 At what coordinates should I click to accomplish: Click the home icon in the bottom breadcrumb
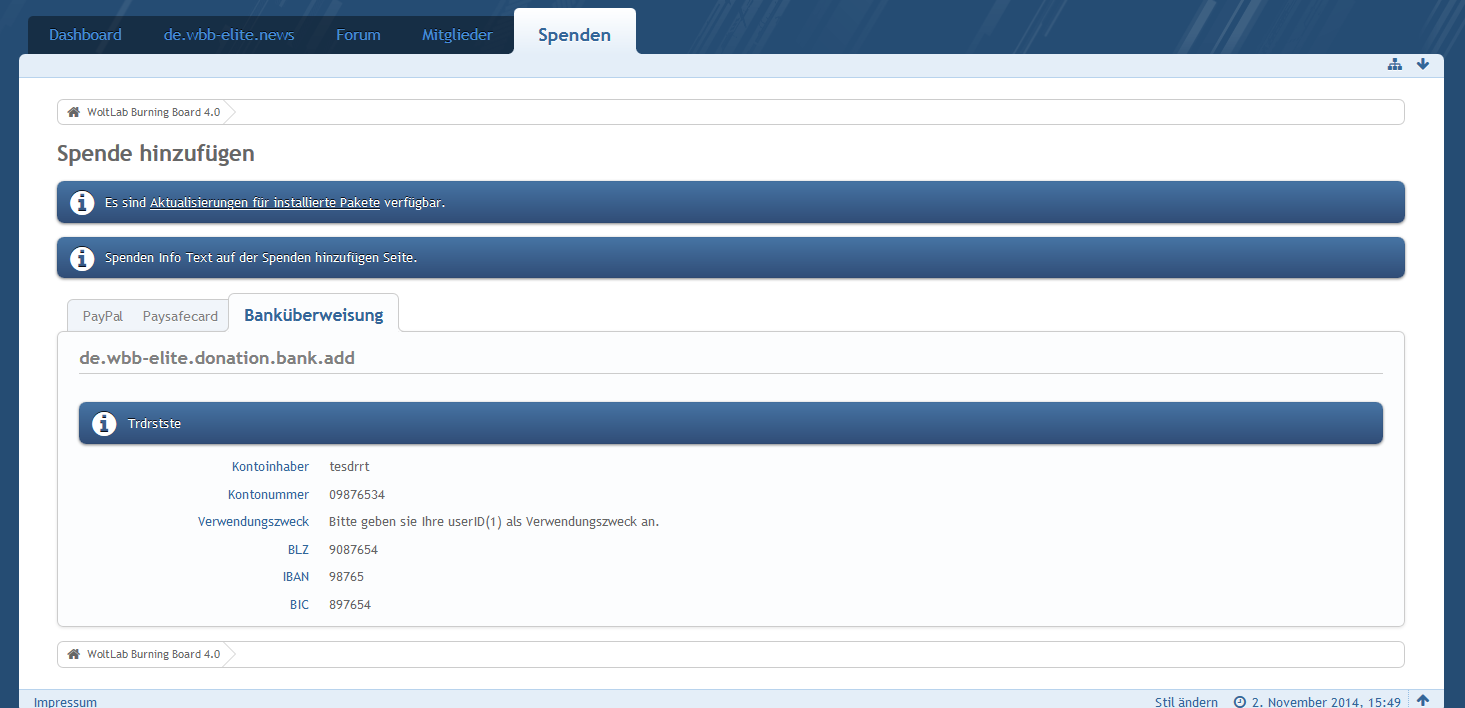[x=73, y=654]
